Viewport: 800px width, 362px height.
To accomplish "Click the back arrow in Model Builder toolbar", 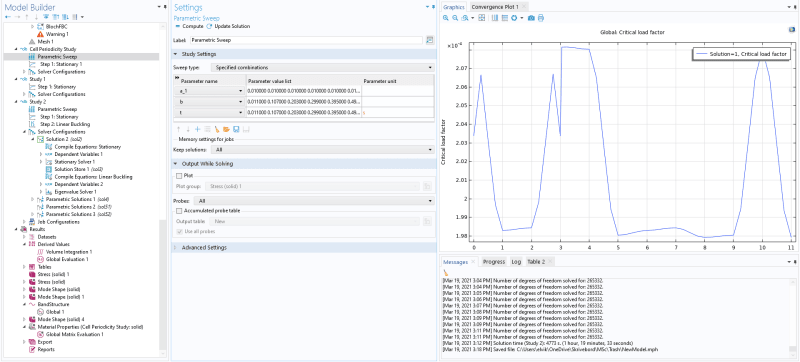I will pyautogui.click(x=8, y=17).
